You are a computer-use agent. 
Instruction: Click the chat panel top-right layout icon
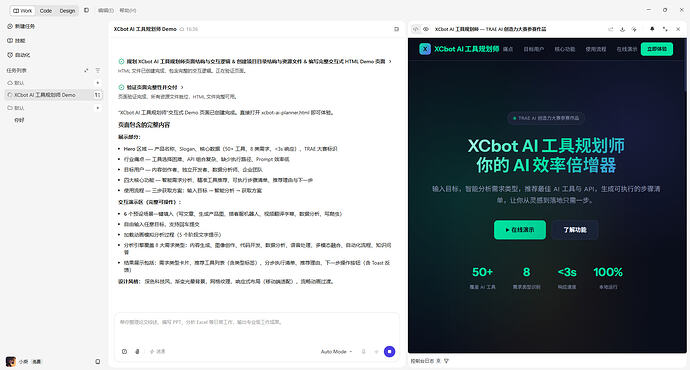click(x=396, y=29)
